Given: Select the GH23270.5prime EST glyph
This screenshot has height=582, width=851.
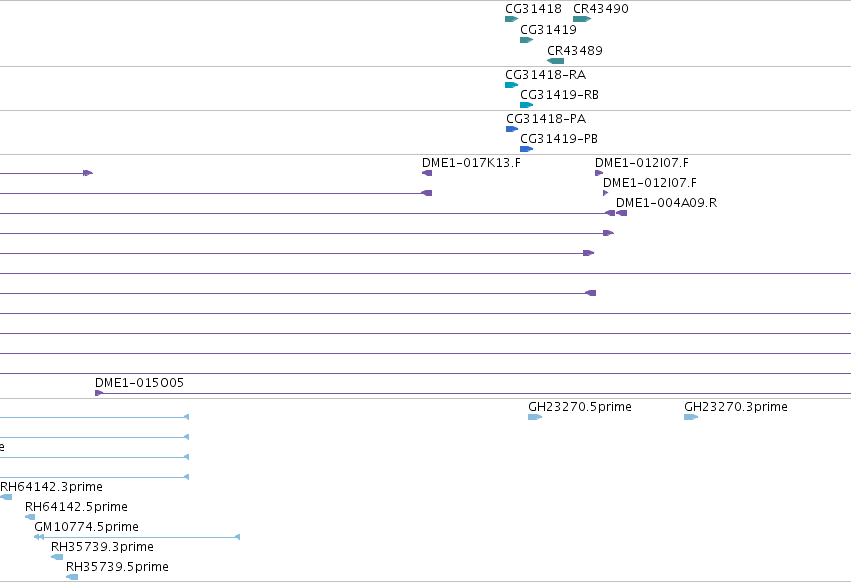Looking at the screenshot, I should tap(535, 417).
